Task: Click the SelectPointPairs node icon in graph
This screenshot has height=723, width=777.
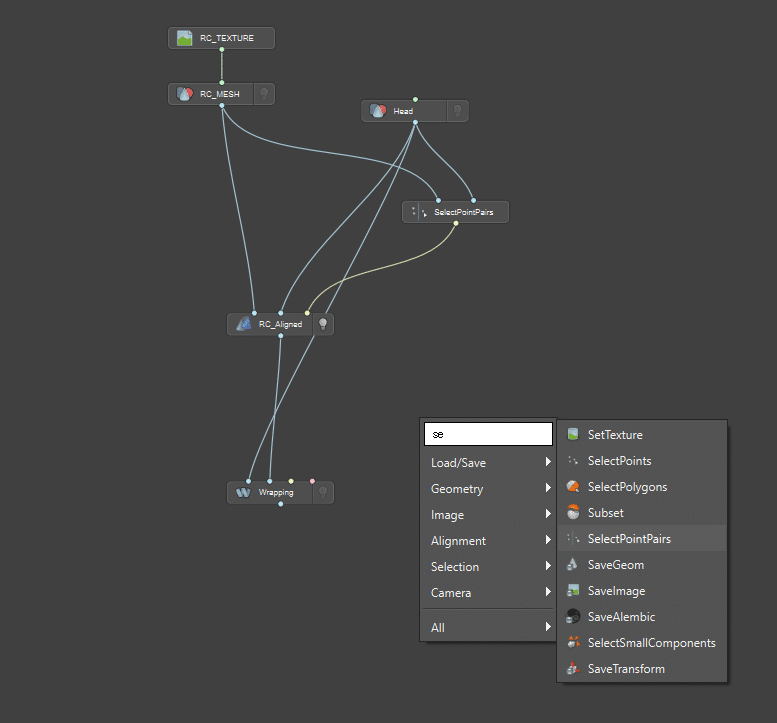Action: [419, 212]
